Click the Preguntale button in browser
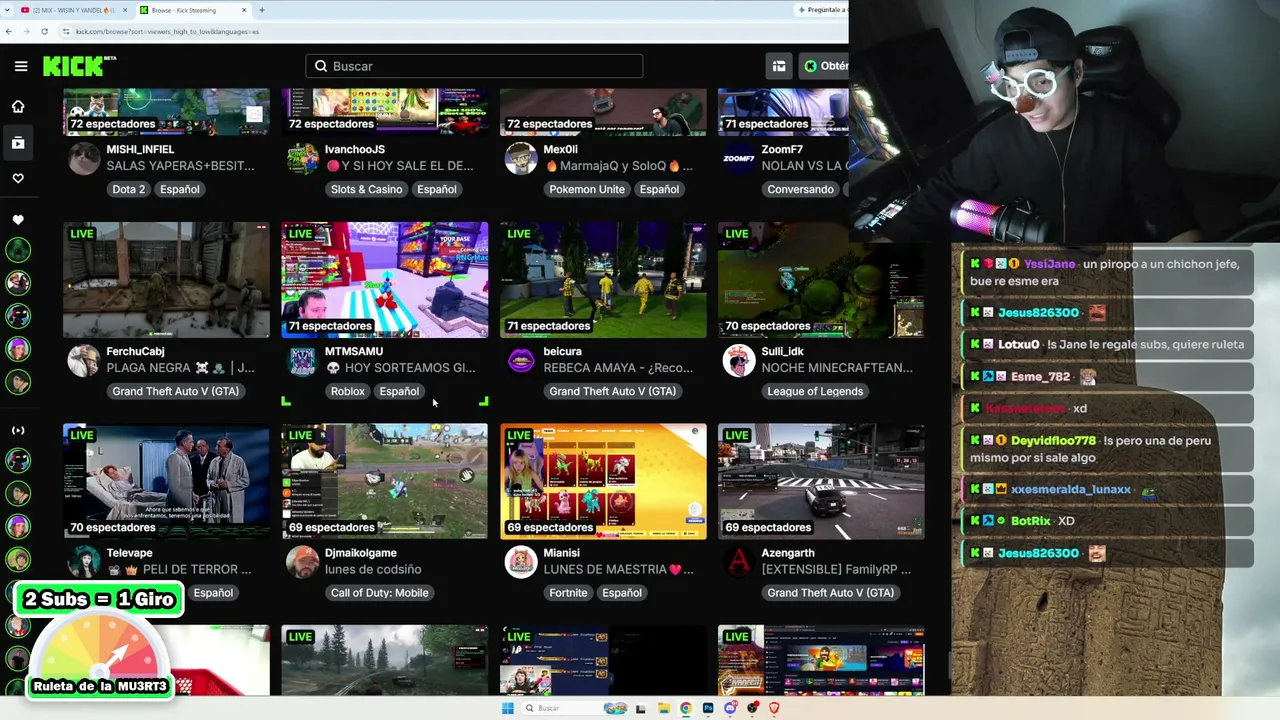The image size is (1280, 720). coord(823,10)
